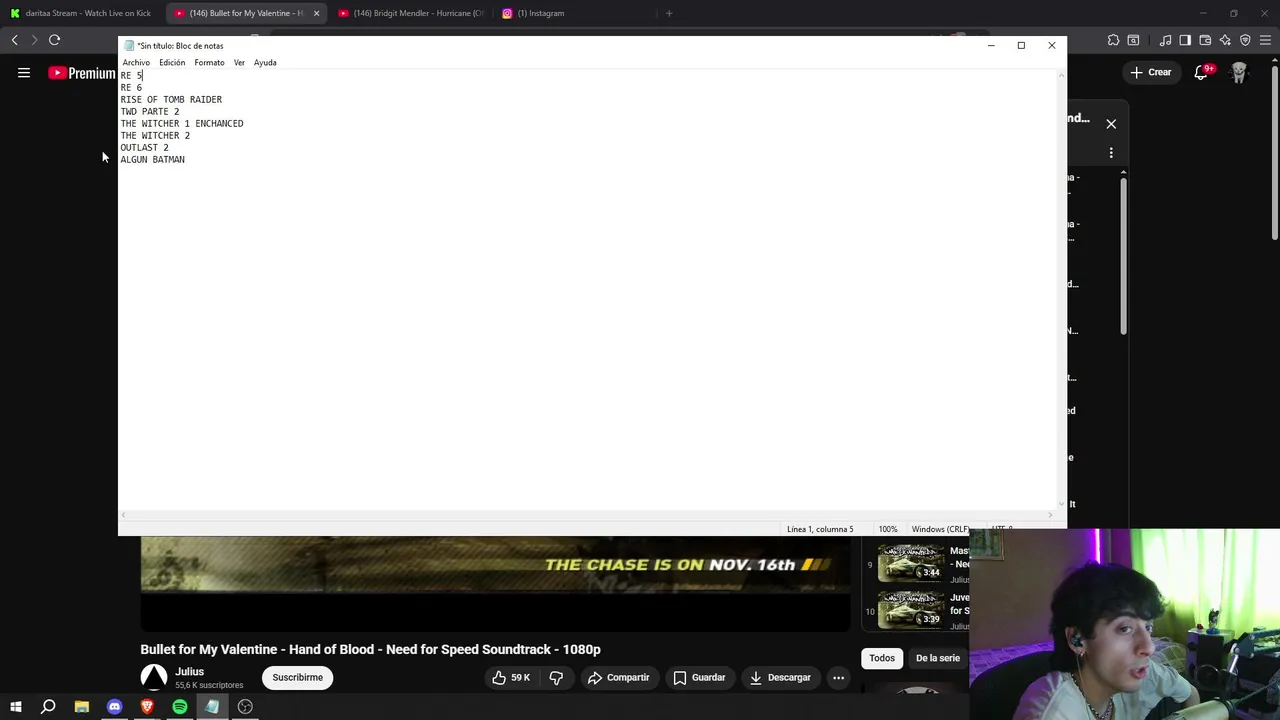This screenshot has height=720, width=1280.
Task: Open Spotify from the taskbar
Action: click(x=180, y=707)
